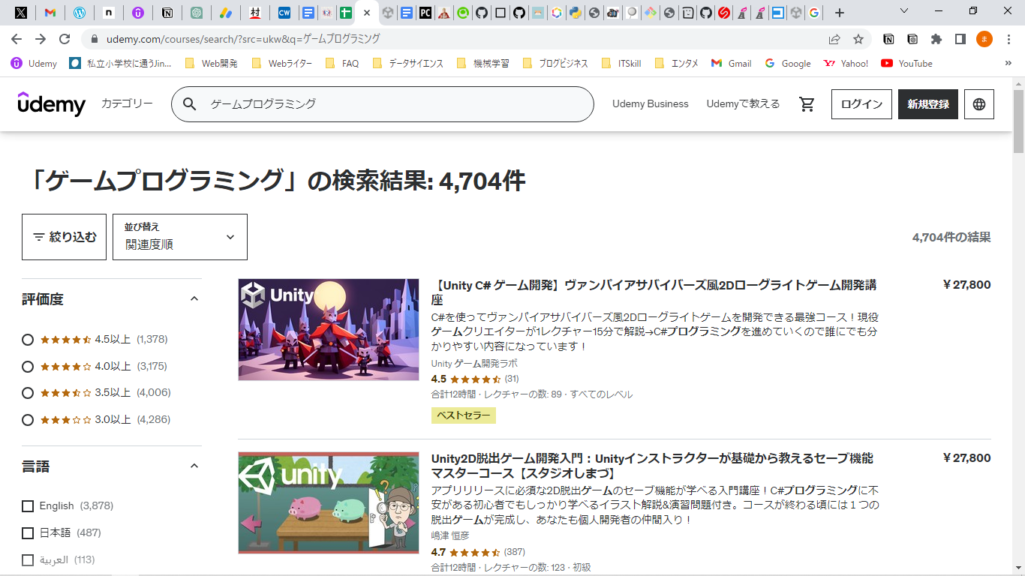Check the 日本語 language checkbox
Image resolution: width=1025 pixels, height=576 pixels.
27,533
